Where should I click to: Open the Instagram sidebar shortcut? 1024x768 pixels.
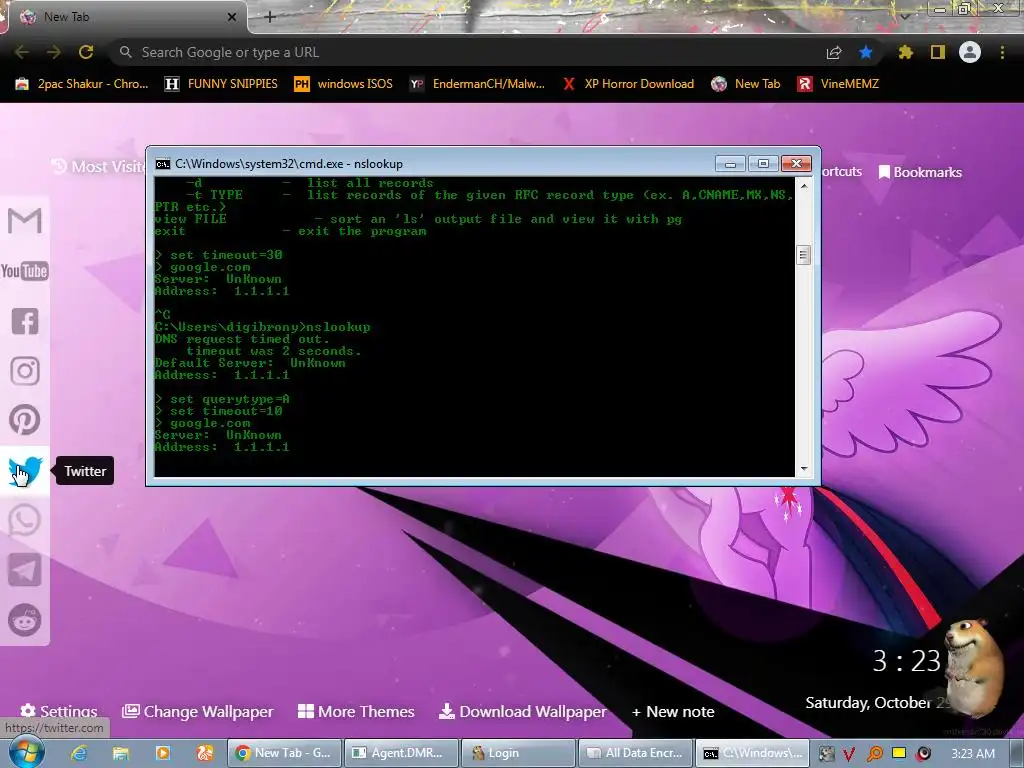[25, 370]
